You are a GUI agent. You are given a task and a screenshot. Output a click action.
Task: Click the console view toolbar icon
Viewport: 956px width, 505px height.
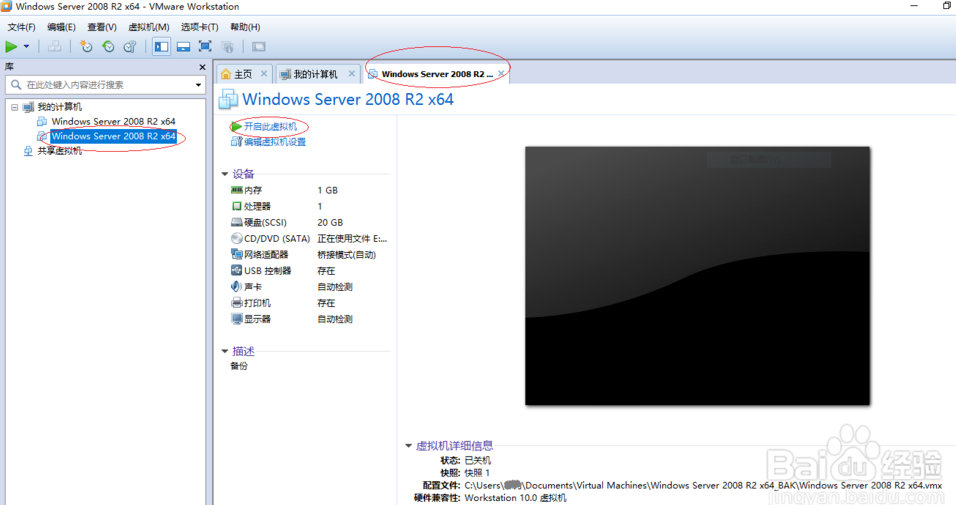pos(259,46)
